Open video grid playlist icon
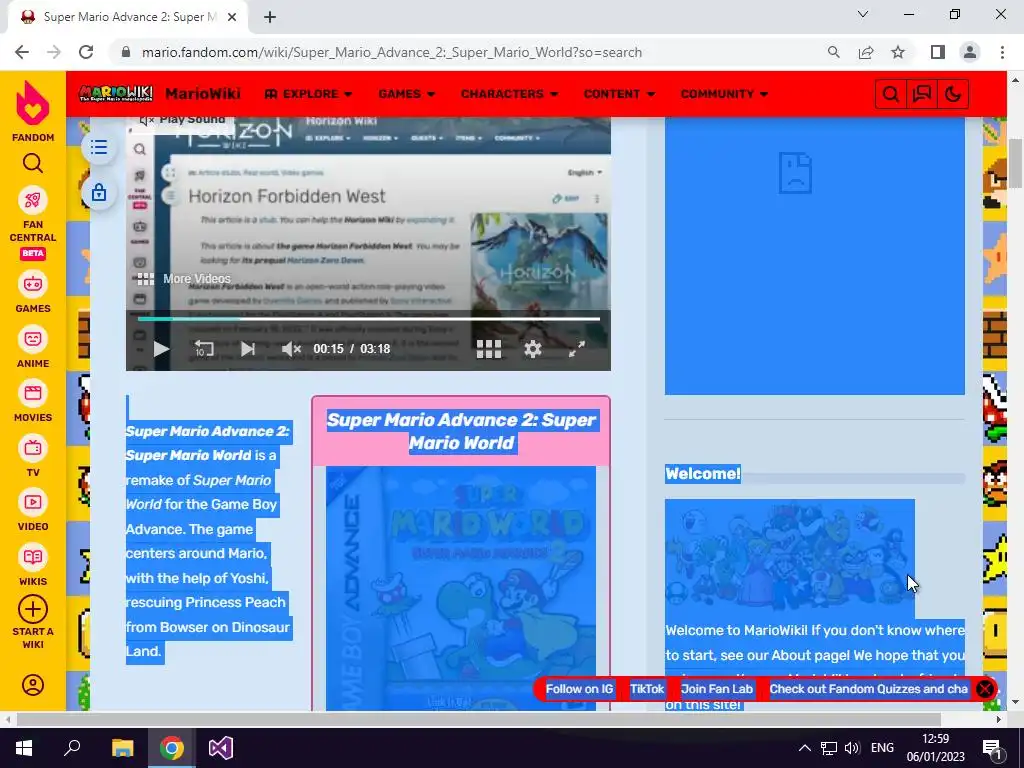 488,349
